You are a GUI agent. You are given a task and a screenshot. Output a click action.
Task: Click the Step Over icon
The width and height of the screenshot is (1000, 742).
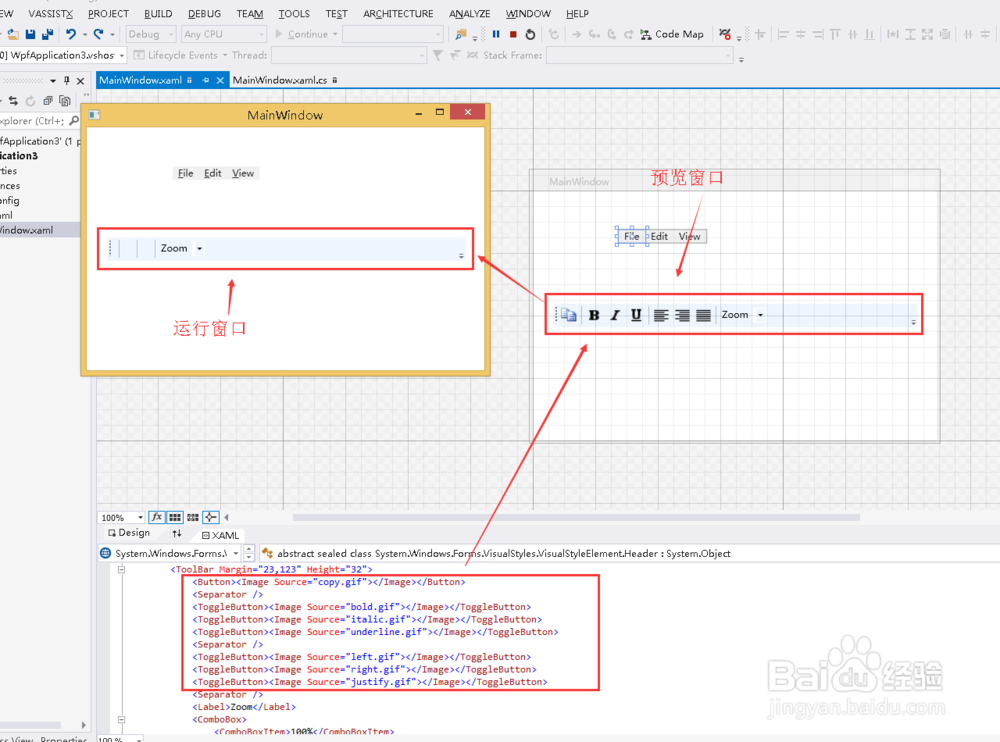pos(612,34)
